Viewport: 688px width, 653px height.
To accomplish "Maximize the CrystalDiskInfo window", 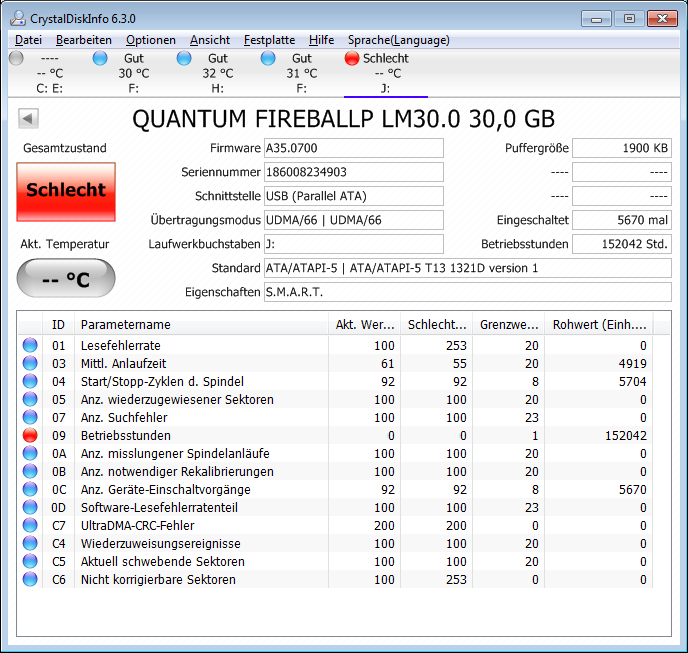I will tap(629, 19).
